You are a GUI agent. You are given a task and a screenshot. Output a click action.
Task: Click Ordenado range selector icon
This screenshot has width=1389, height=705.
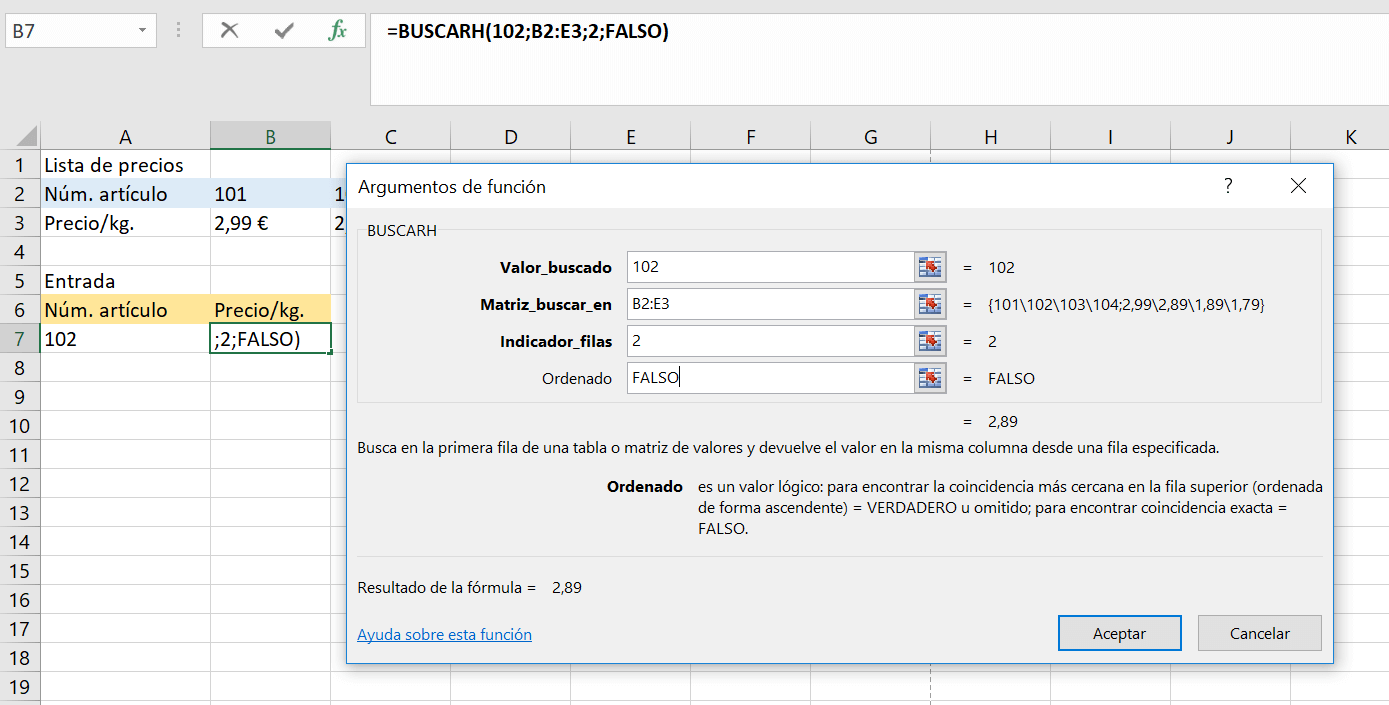[x=930, y=378]
